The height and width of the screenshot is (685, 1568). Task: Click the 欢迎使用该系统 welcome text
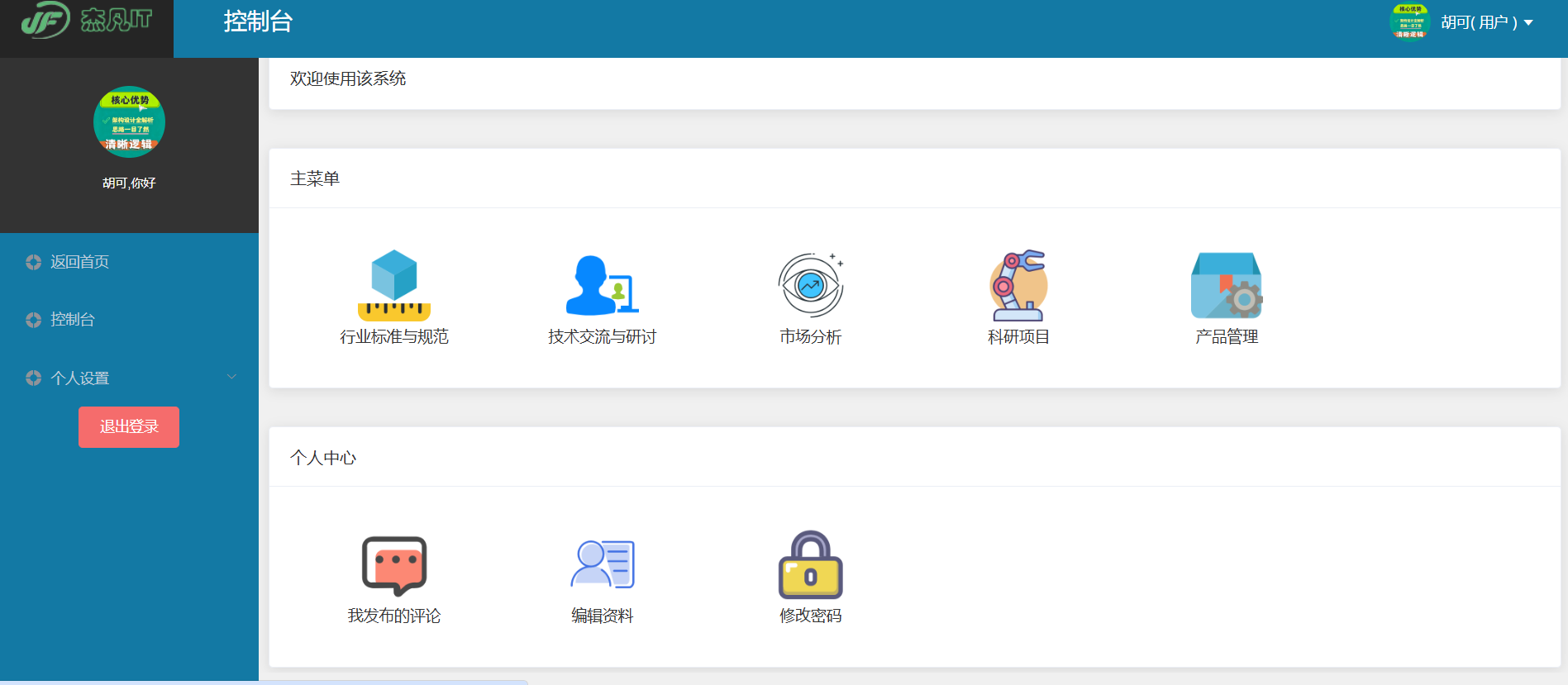pyautogui.click(x=348, y=79)
